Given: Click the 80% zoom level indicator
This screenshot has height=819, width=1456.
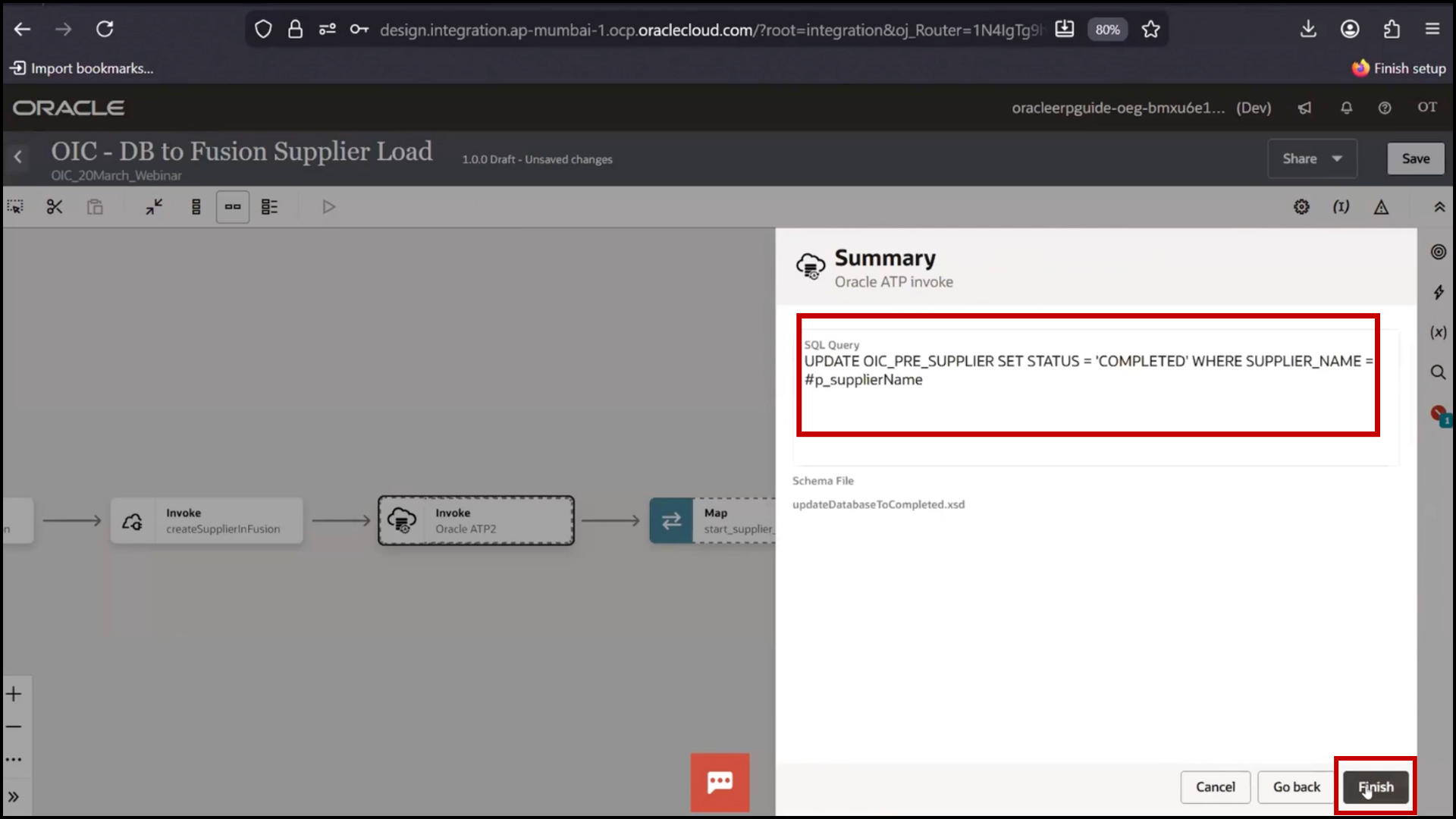Looking at the screenshot, I should (x=1107, y=30).
